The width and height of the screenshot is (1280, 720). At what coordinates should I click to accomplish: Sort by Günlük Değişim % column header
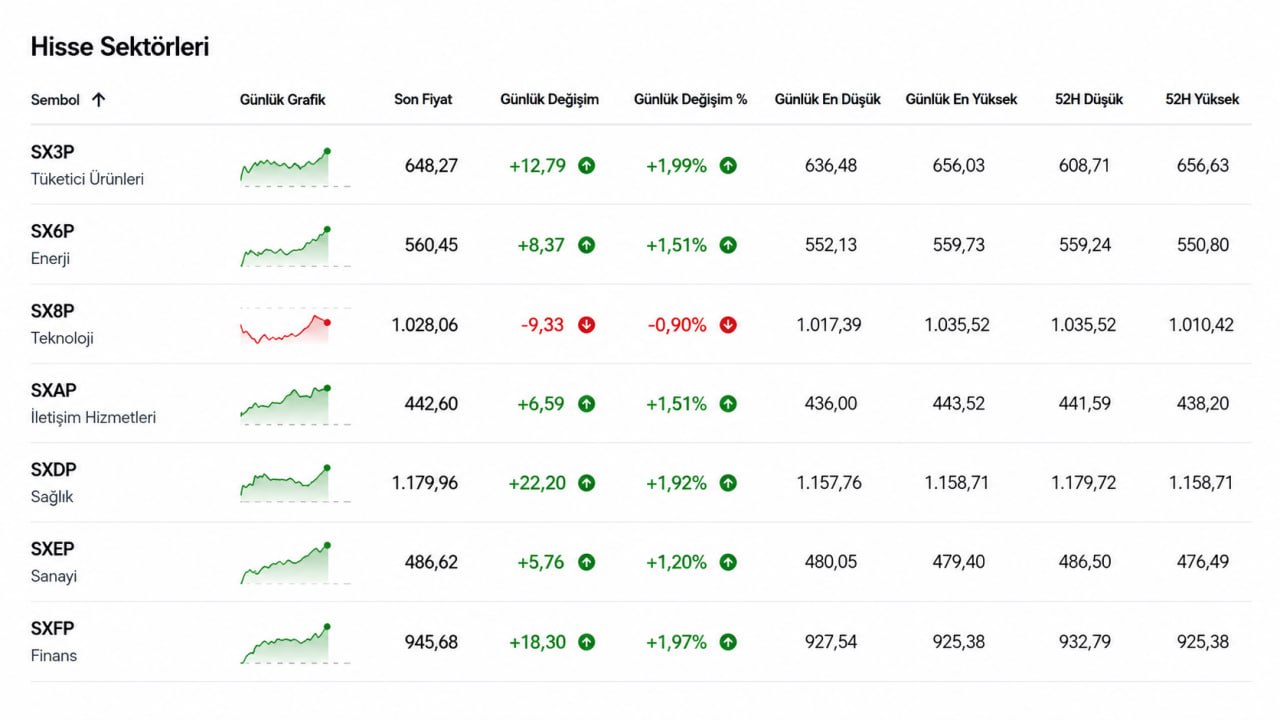(x=690, y=99)
